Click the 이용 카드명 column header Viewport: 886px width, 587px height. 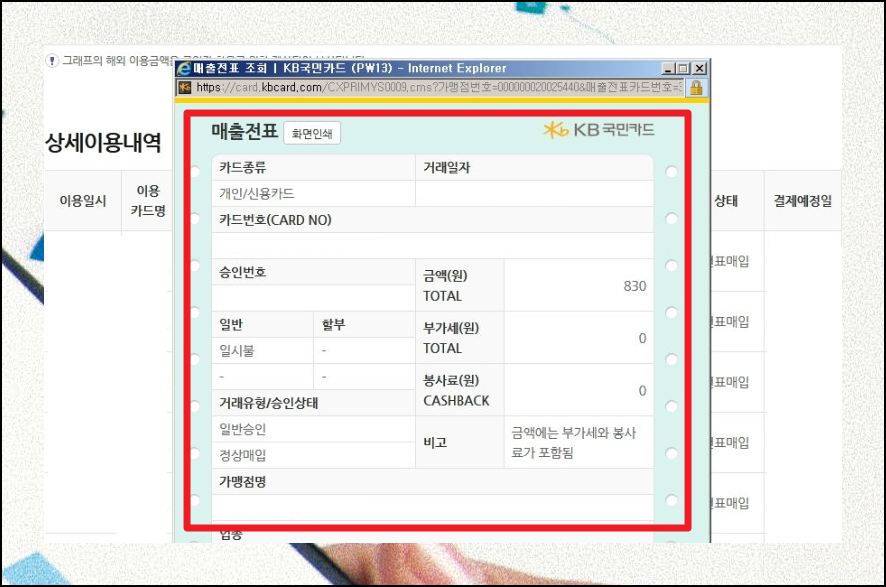point(148,201)
